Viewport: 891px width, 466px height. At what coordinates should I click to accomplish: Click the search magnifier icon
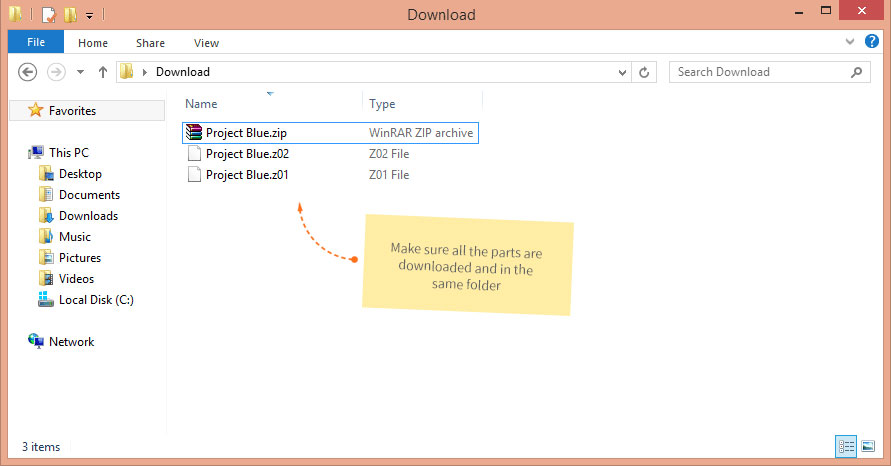pyautogui.click(x=856, y=72)
